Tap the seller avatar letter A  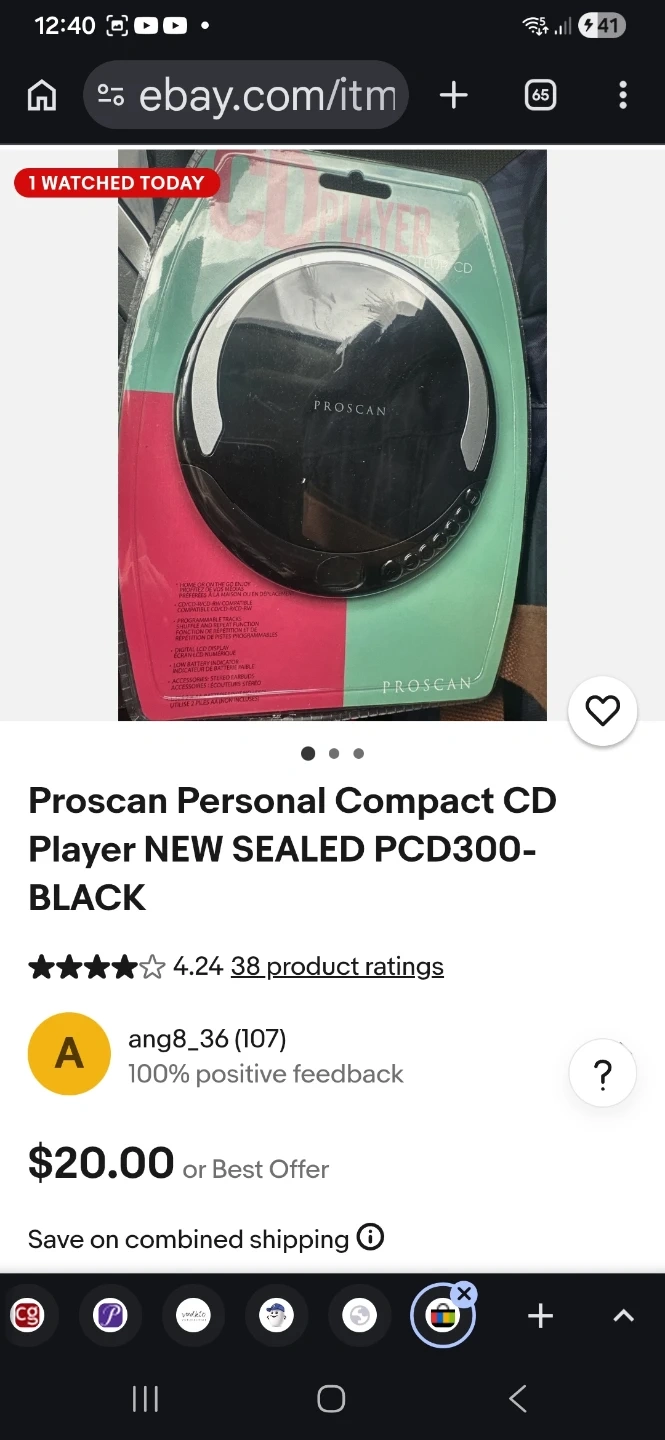tap(69, 1054)
